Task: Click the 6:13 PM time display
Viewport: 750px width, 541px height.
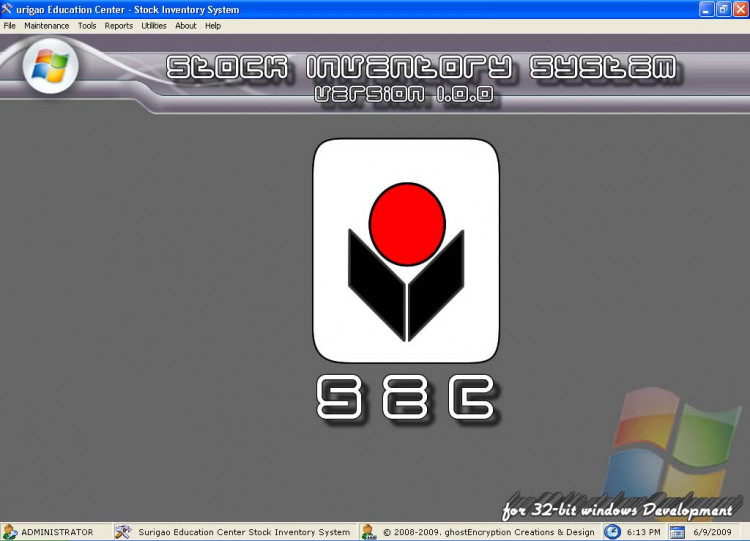Action: tap(643, 532)
